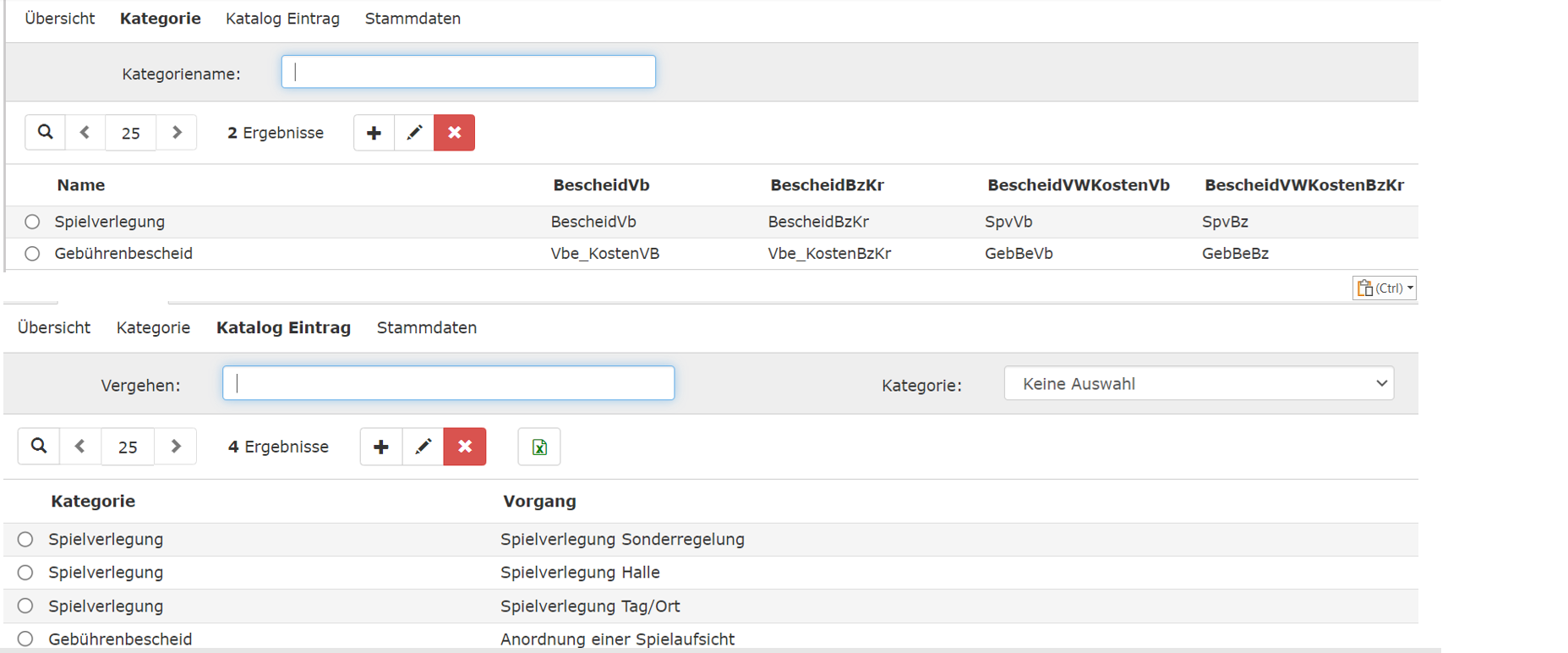The image size is (1568, 653).
Task: Open the Paste Options (Ctrl) dropdown
Action: pyautogui.click(x=1385, y=288)
